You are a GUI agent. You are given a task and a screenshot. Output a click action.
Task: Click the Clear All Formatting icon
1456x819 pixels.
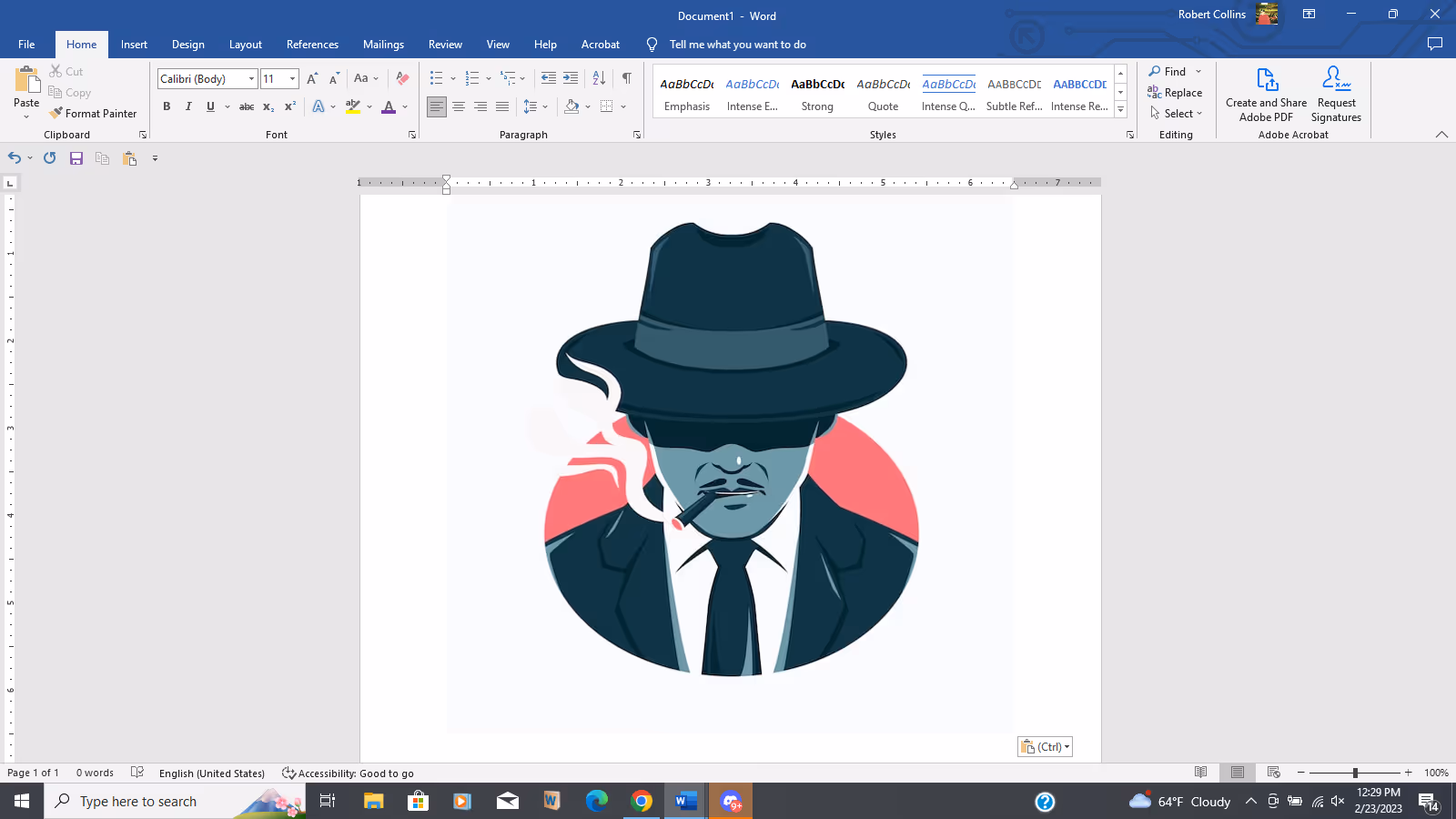pos(402,79)
